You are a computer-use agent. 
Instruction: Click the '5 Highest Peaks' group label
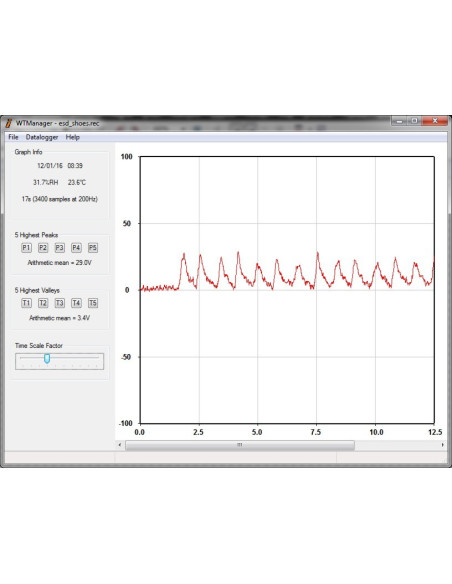(x=36, y=235)
